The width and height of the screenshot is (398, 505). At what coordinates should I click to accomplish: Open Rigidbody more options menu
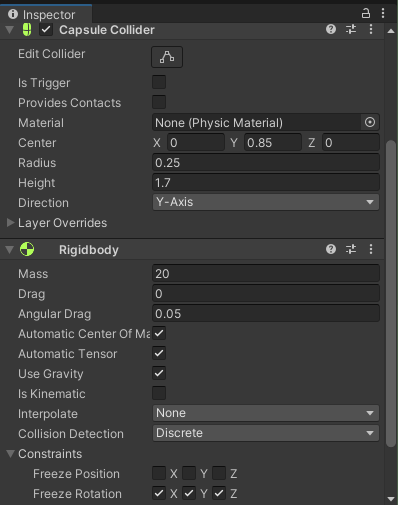371,249
